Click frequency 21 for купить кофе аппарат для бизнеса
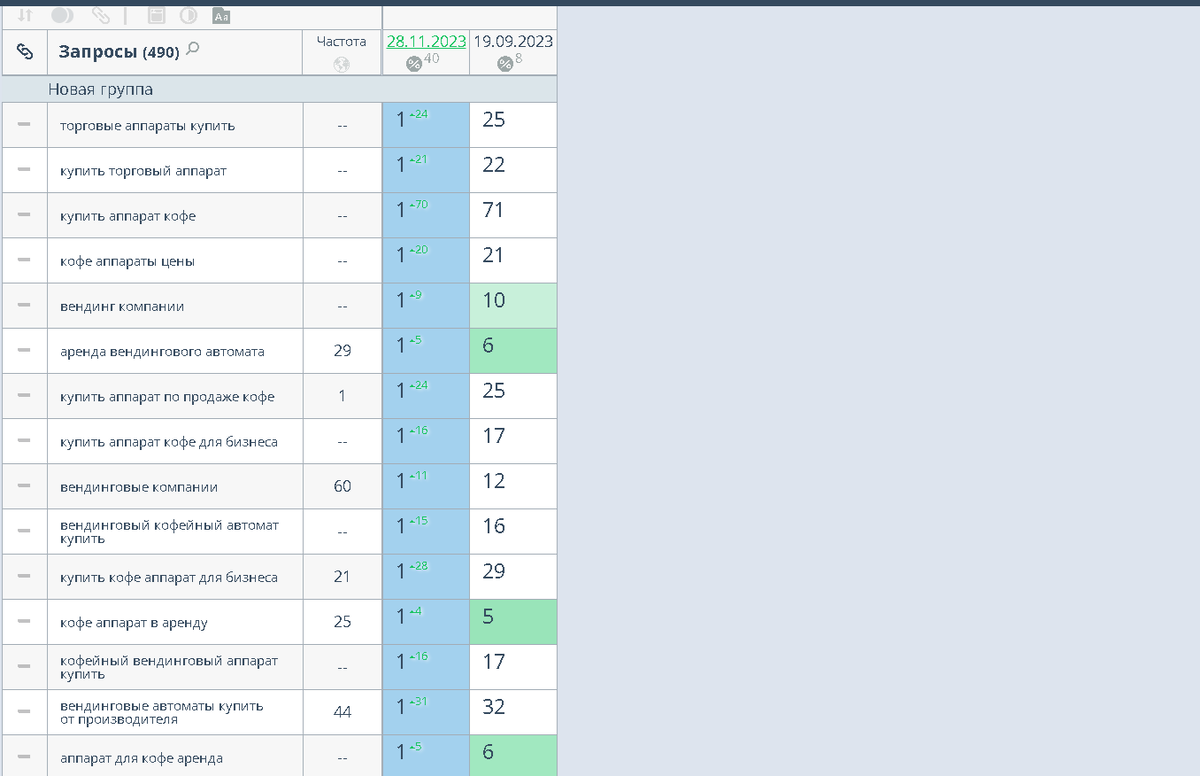Viewport: 1200px width, 776px height. click(x=342, y=577)
